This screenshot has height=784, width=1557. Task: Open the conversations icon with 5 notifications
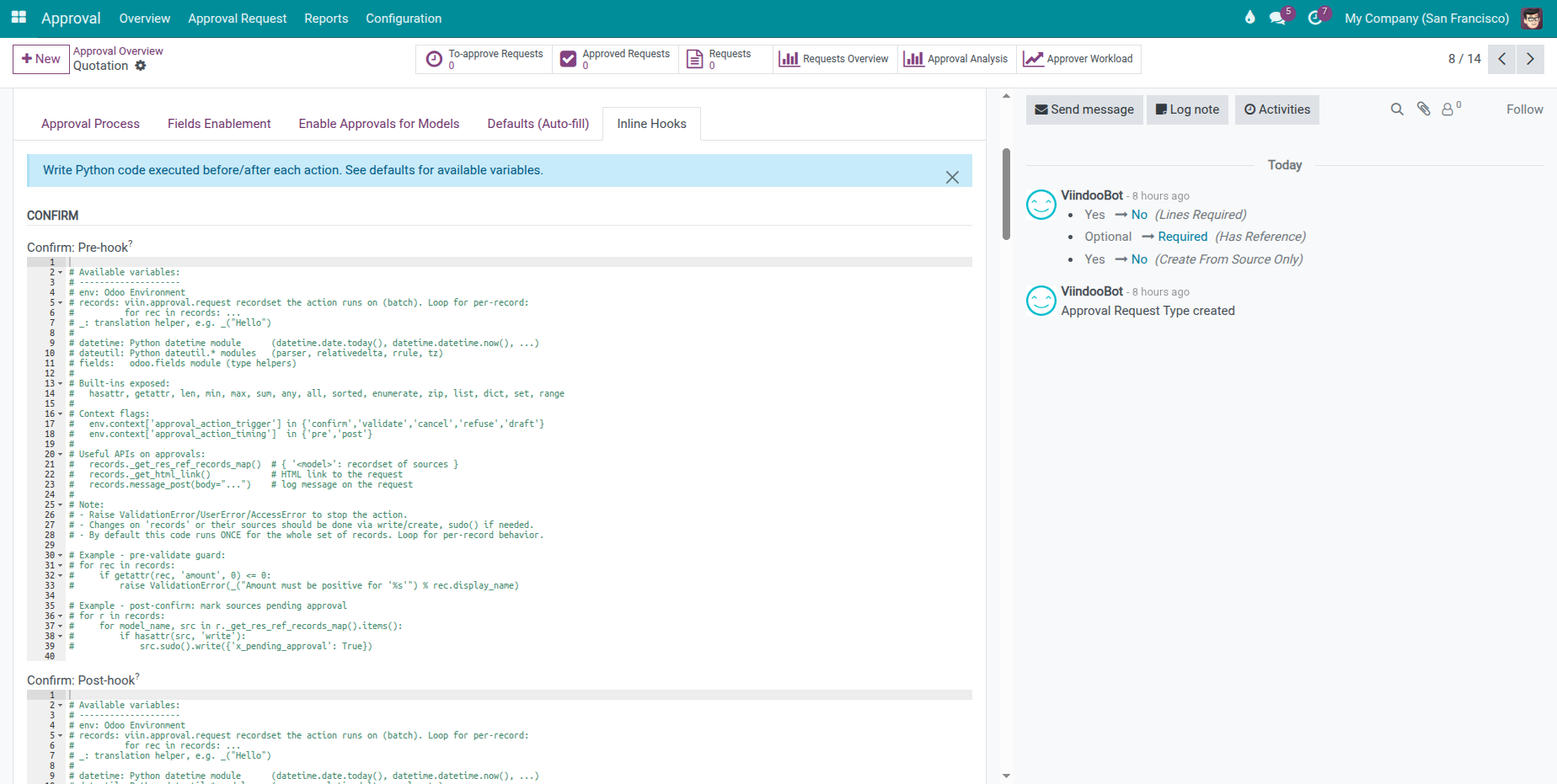point(1276,18)
